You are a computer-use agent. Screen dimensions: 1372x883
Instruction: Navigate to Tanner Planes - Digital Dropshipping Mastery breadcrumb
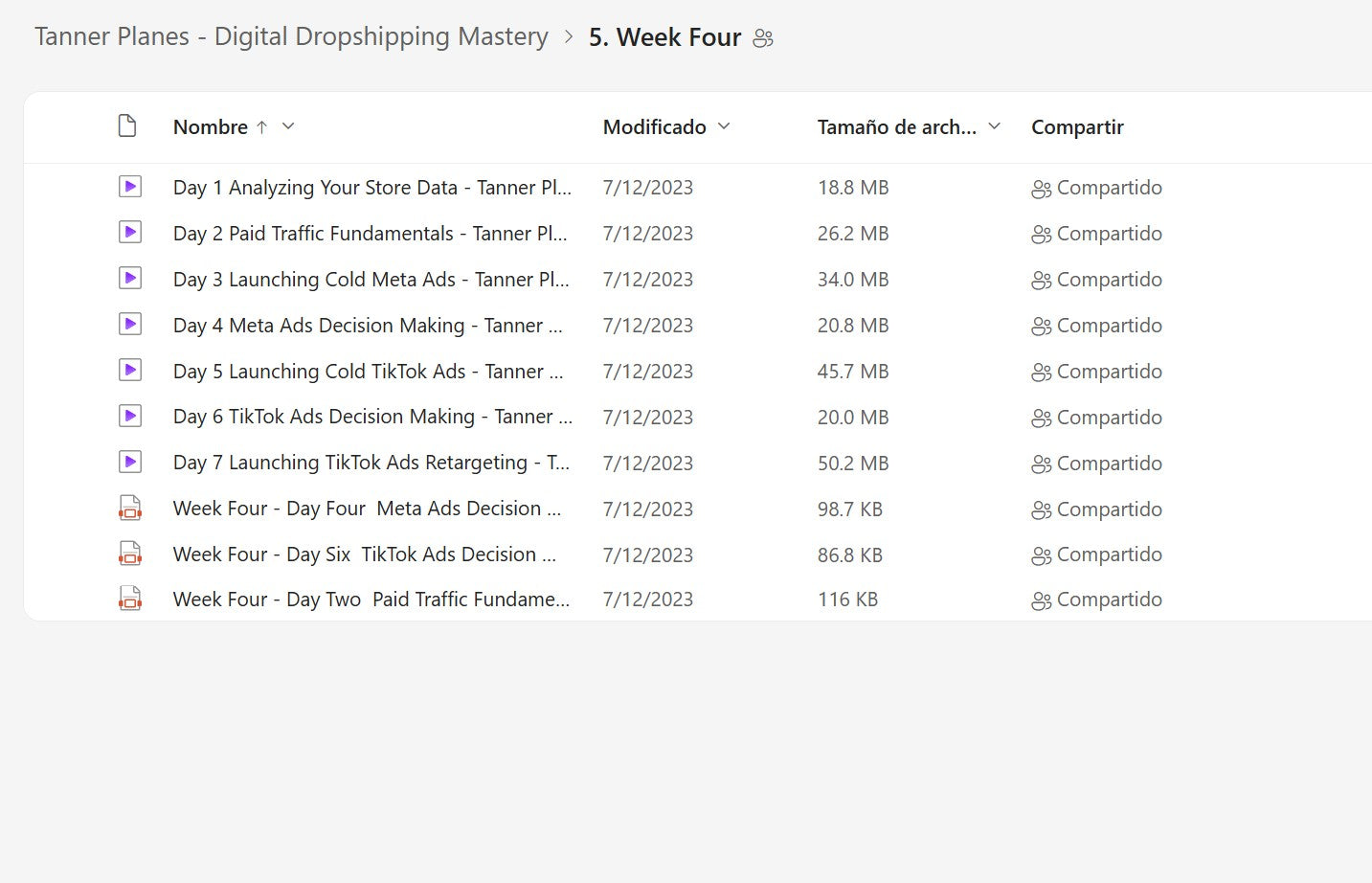click(x=291, y=36)
